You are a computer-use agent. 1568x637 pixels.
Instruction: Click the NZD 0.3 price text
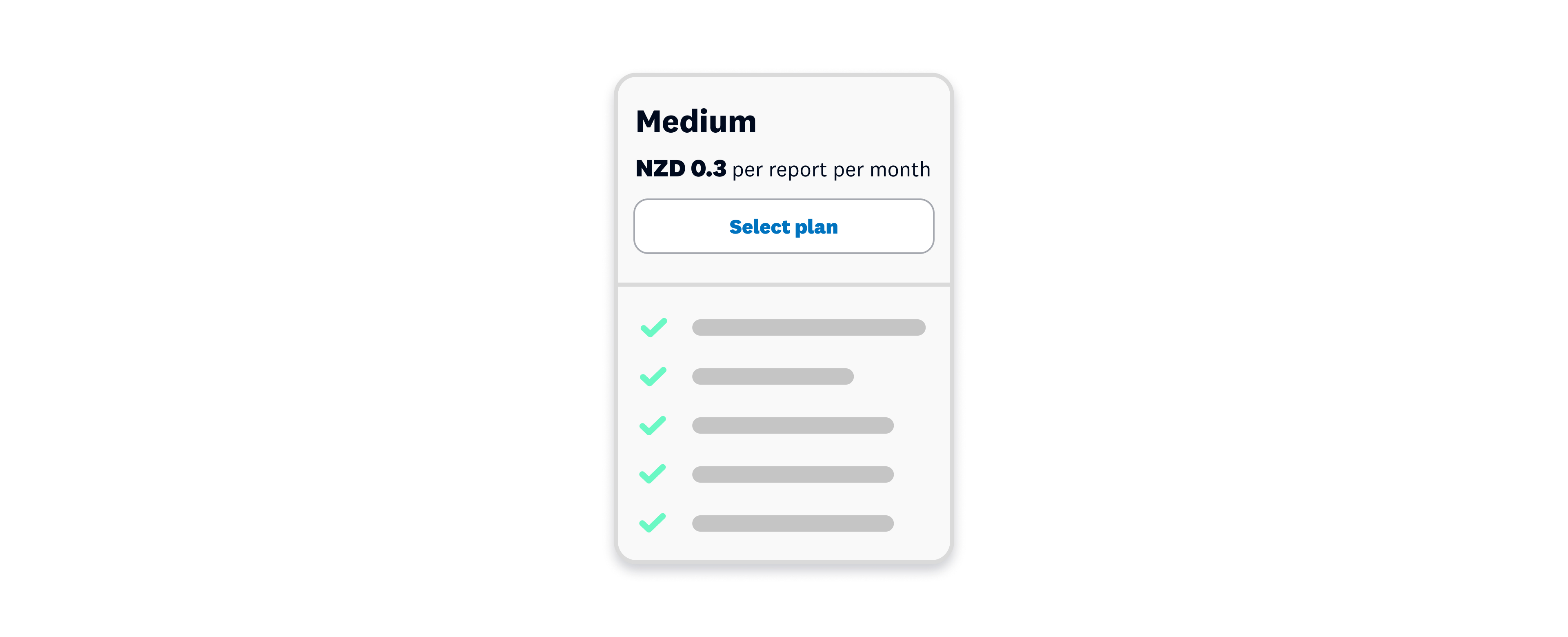[682, 169]
